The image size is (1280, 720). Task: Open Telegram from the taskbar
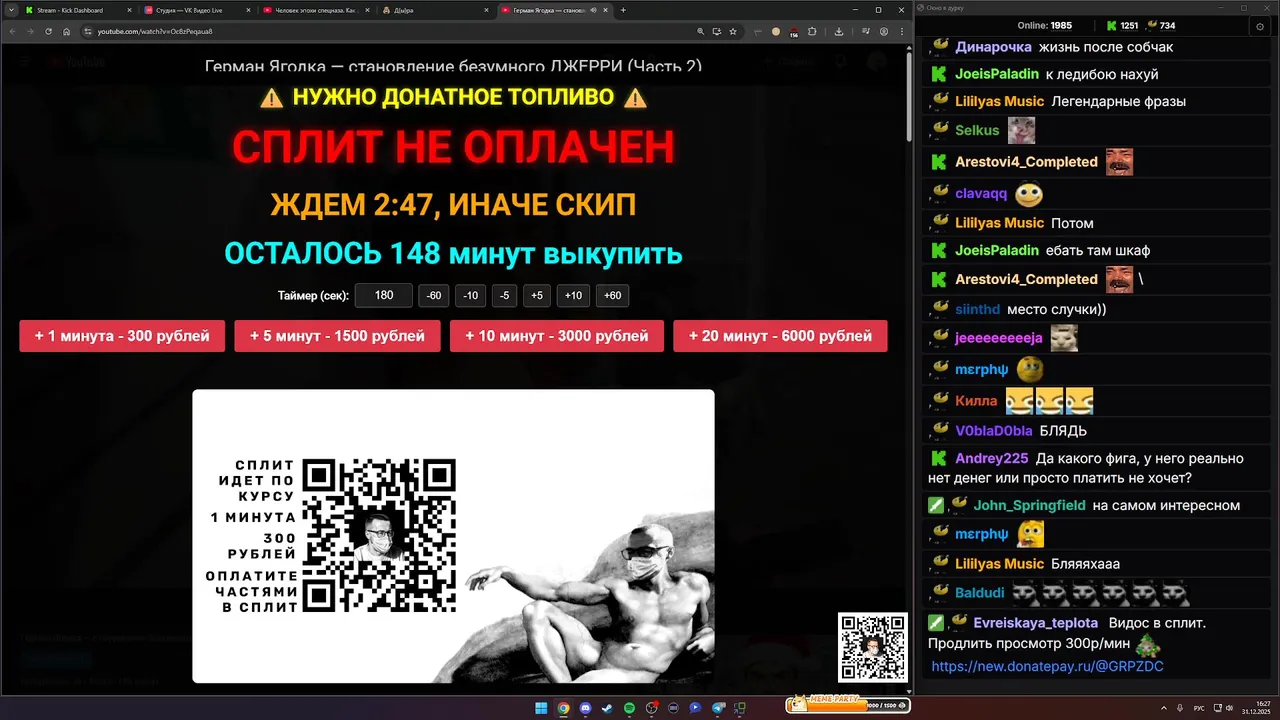717,708
